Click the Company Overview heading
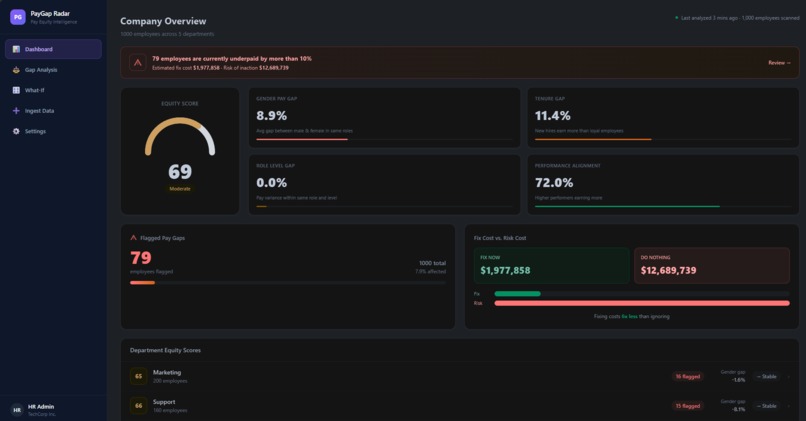806x421 pixels. point(163,21)
